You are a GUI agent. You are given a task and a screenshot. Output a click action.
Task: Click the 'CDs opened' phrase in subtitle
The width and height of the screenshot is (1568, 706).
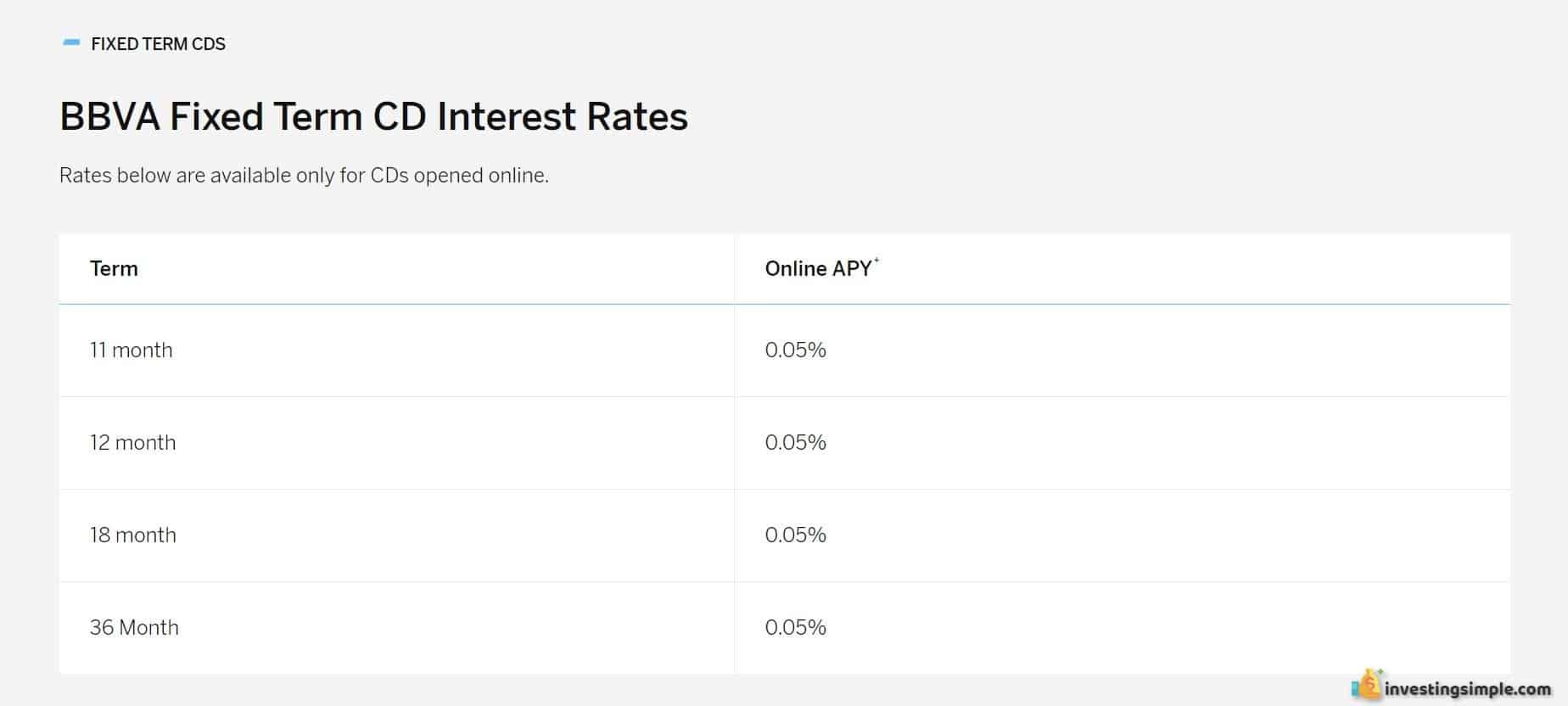427,176
